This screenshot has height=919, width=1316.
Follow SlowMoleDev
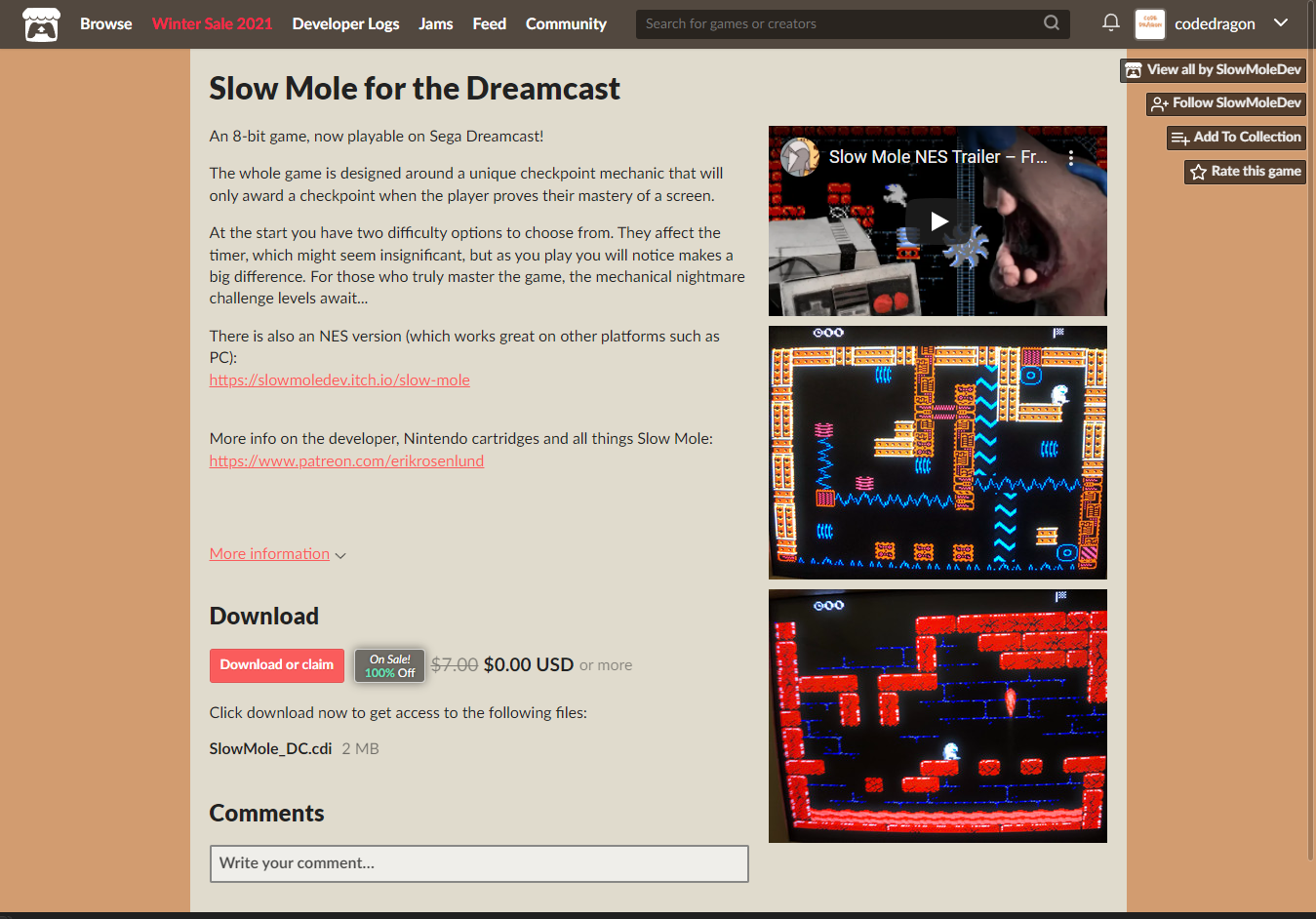[x=1225, y=103]
